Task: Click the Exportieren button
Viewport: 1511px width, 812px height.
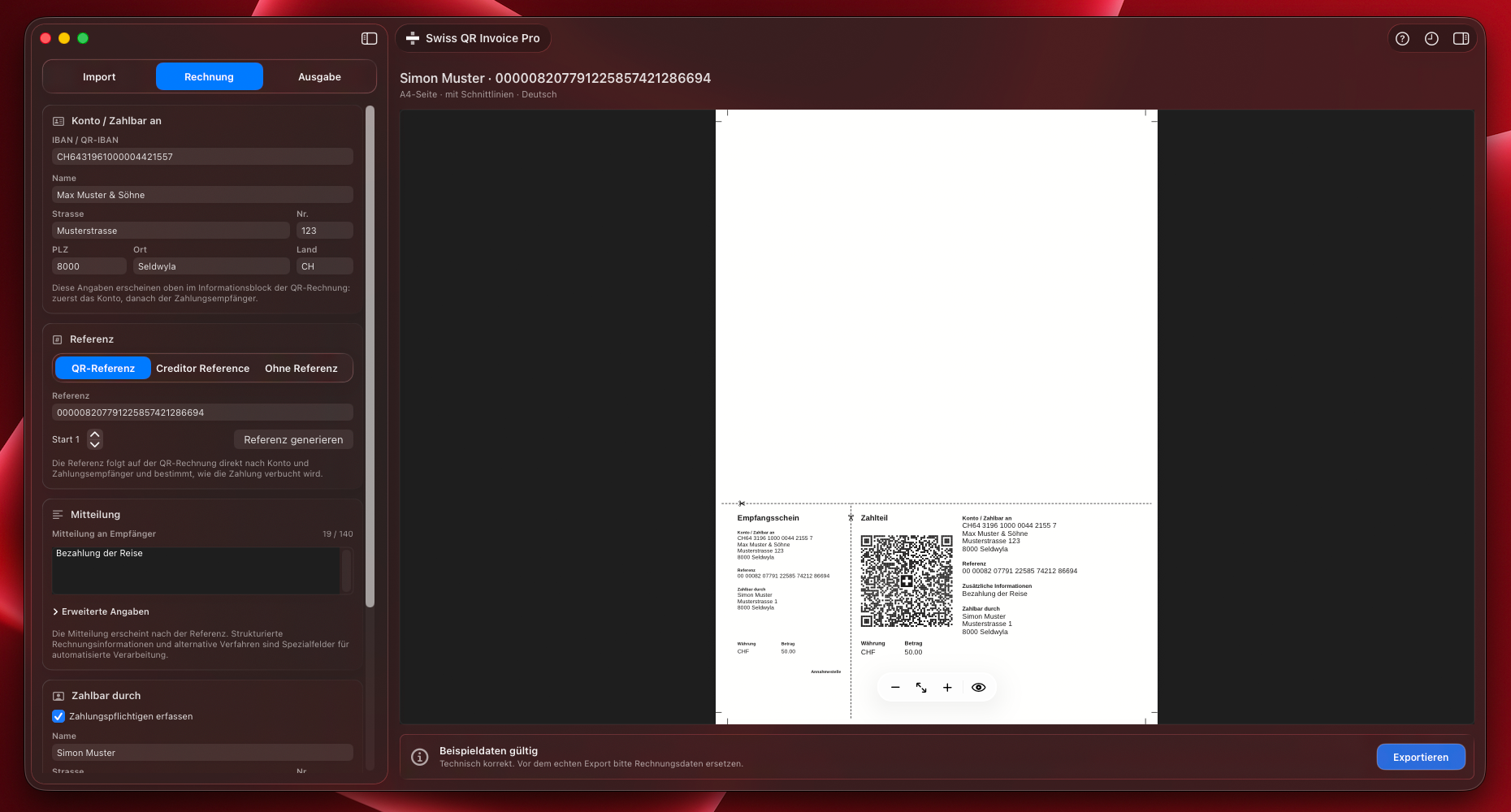Action: point(1421,757)
